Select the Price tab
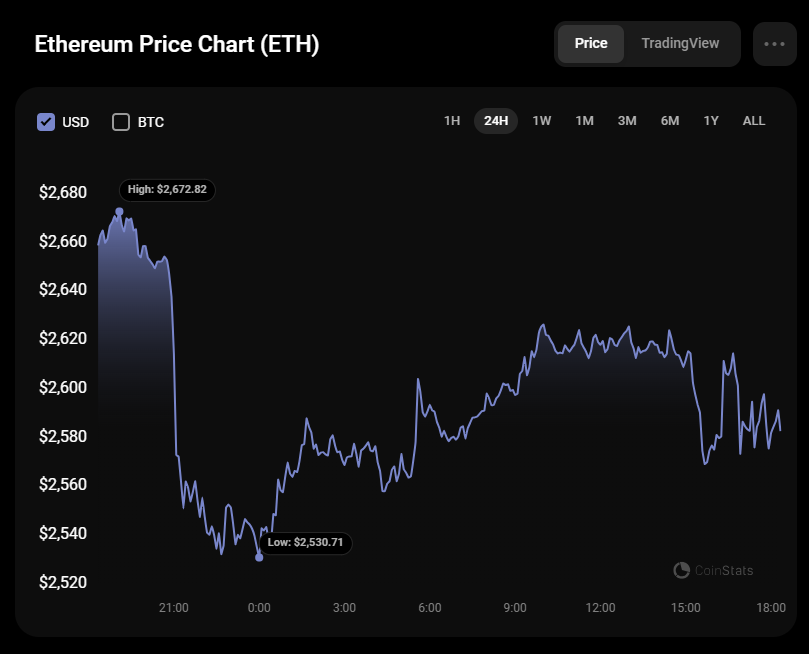Viewport: 809px width, 654px height. point(591,43)
